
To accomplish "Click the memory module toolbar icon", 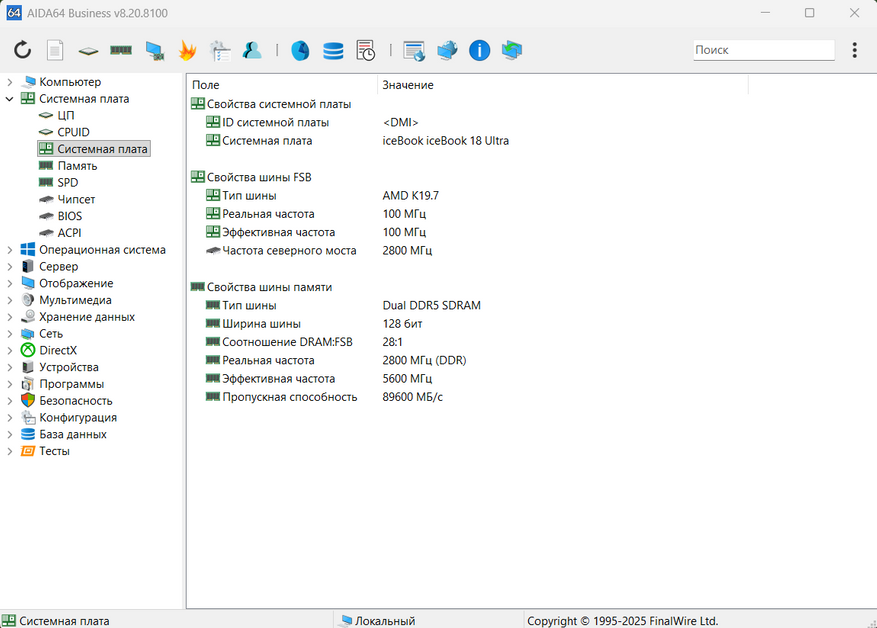I will [x=121, y=50].
